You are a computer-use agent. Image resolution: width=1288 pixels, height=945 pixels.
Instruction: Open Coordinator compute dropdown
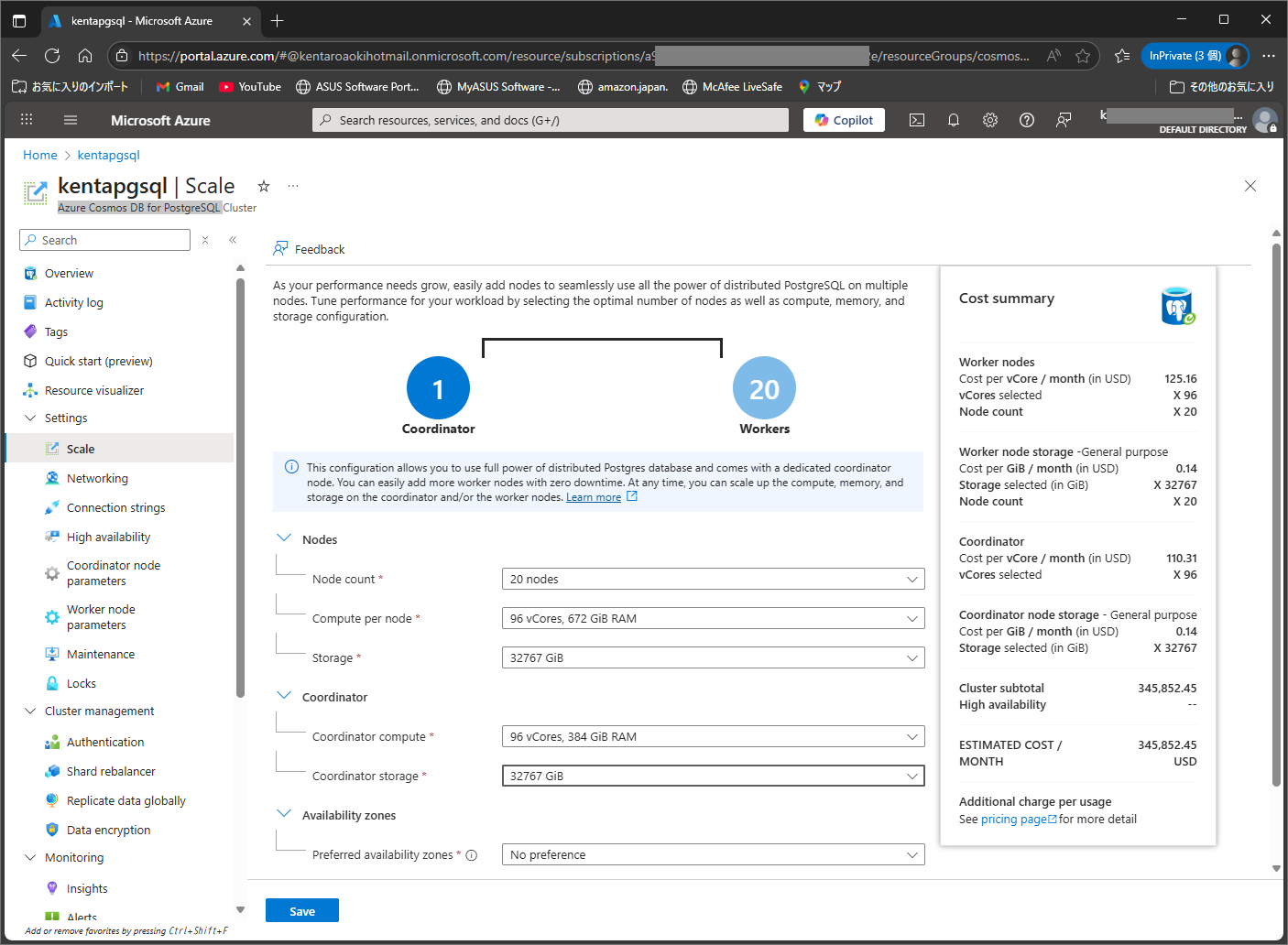pyautogui.click(x=713, y=736)
